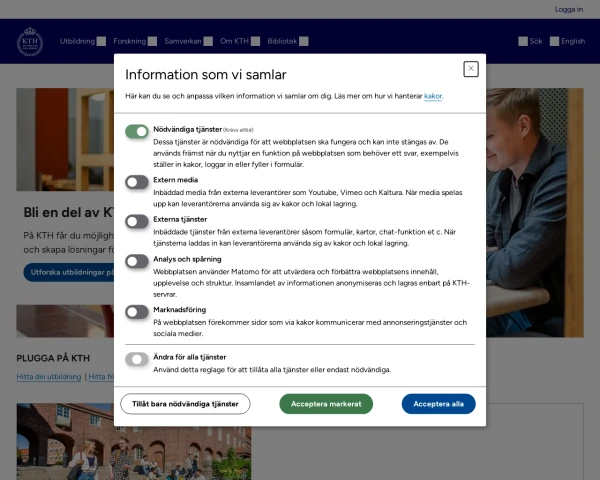Switch site language to English
The width and height of the screenshot is (600, 480).
573,41
